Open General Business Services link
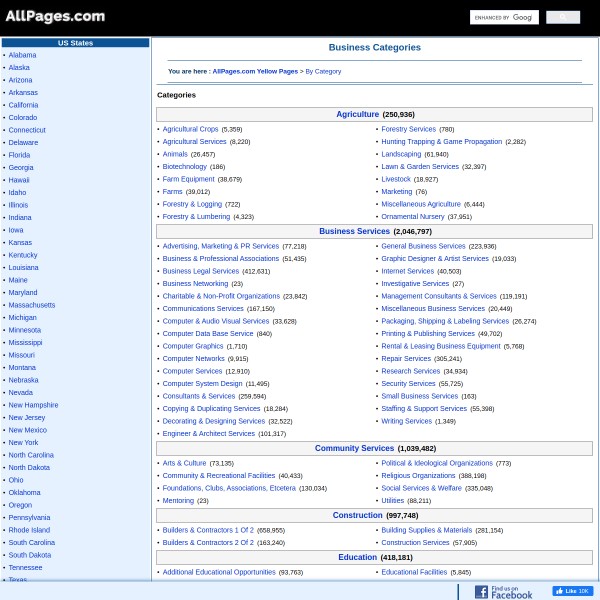Image resolution: width=600 pixels, height=600 pixels. click(423, 246)
